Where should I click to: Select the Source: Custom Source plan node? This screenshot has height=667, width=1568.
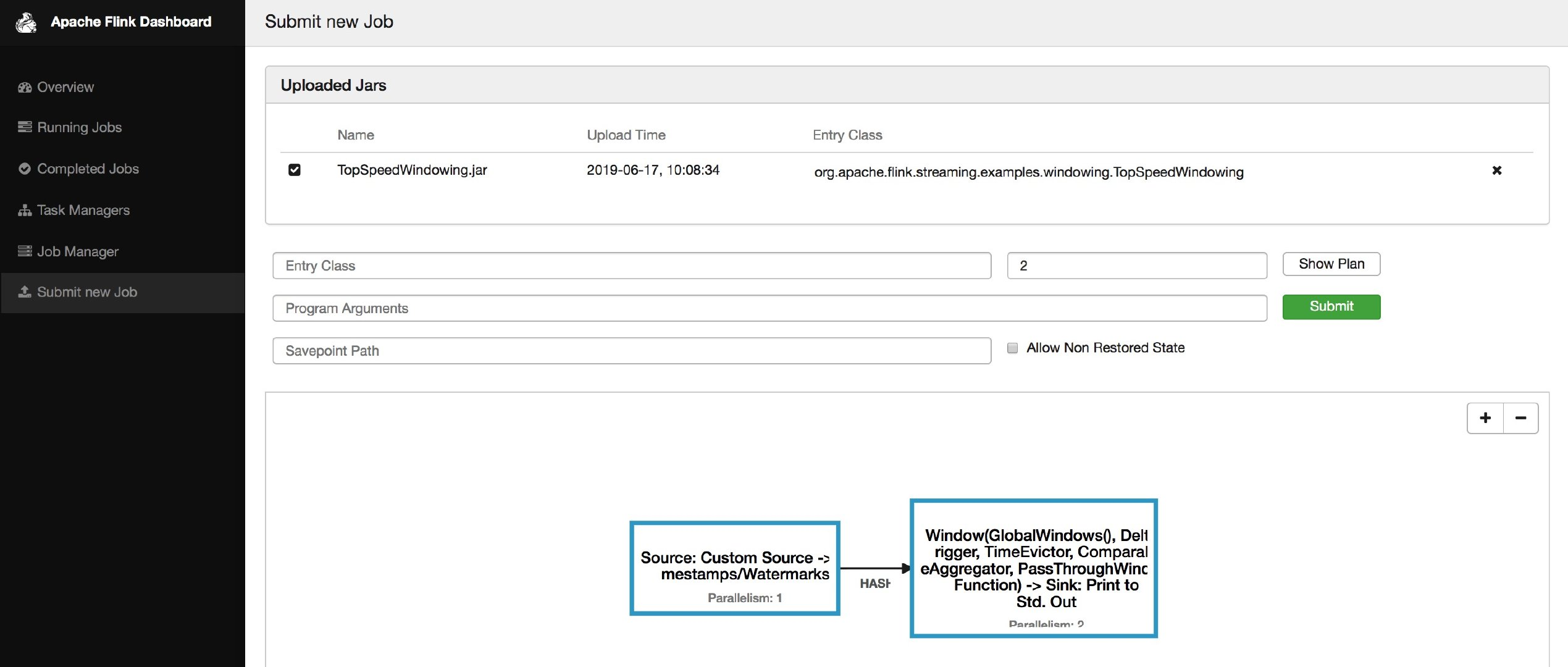click(x=734, y=568)
